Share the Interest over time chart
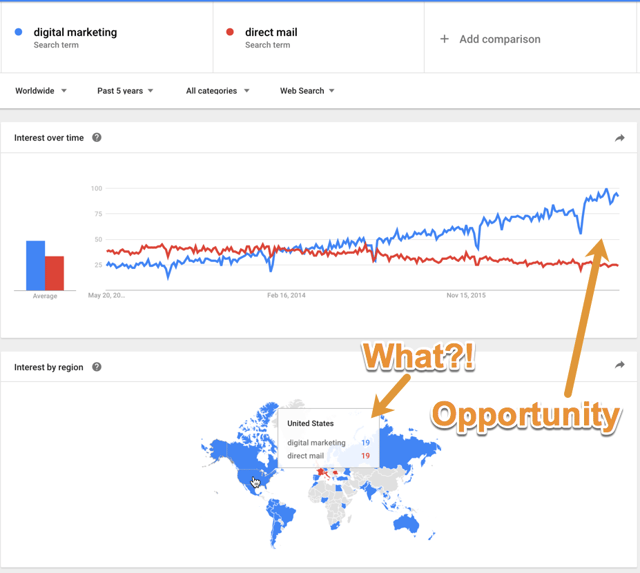Screen dimensions: 640x573 tap(620, 138)
